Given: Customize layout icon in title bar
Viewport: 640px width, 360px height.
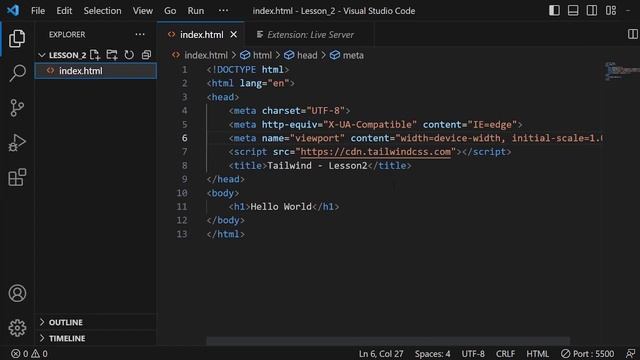Looking at the screenshot, I should [x=611, y=10].
